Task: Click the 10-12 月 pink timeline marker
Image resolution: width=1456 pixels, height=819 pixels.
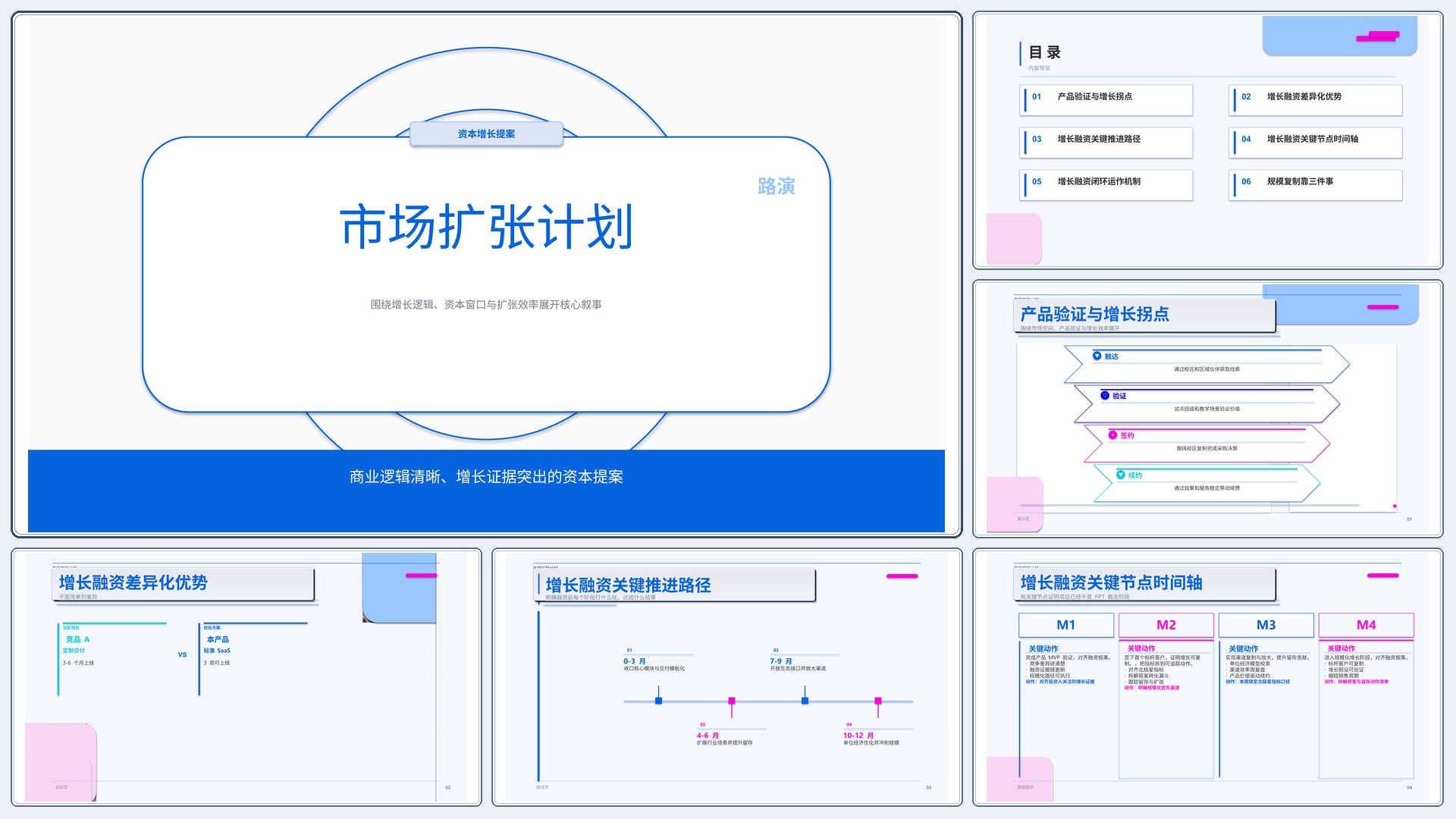Action: (x=878, y=701)
